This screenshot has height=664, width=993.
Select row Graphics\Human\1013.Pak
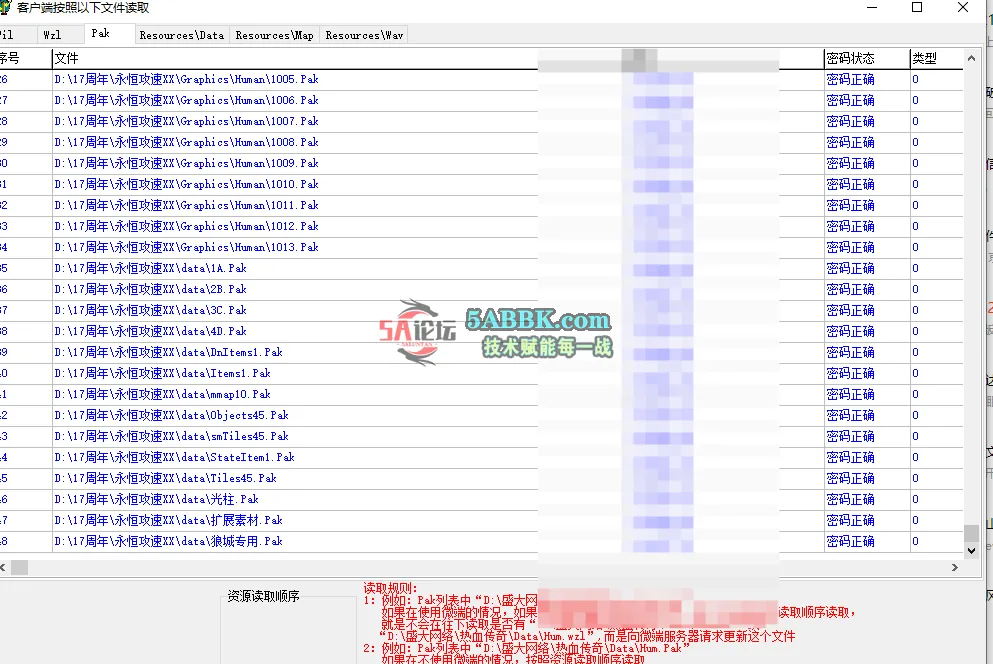(481, 247)
